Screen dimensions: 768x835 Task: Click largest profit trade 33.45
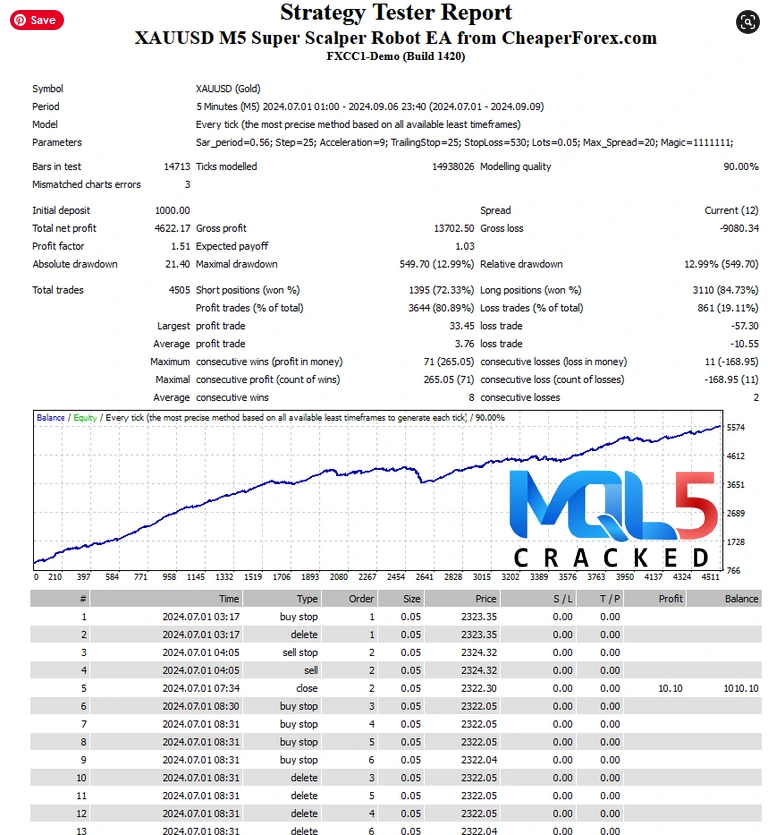462,326
